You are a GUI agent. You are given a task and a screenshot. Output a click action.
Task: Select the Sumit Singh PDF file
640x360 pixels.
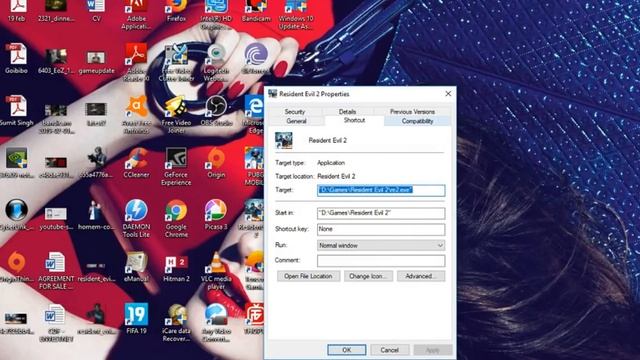tap(16, 111)
